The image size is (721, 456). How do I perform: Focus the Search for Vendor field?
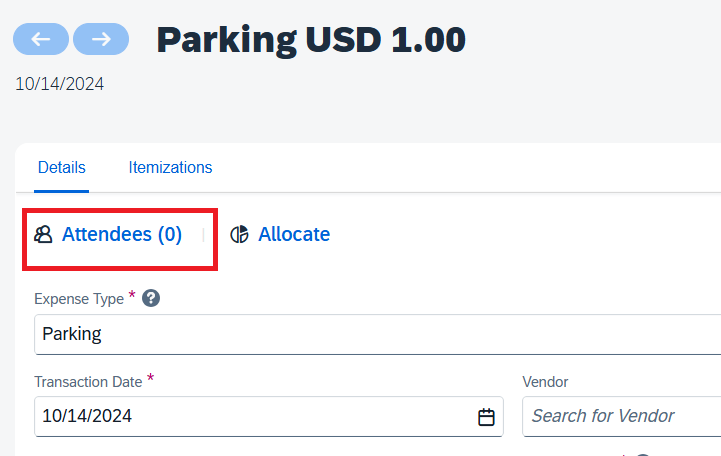(x=621, y=416)
